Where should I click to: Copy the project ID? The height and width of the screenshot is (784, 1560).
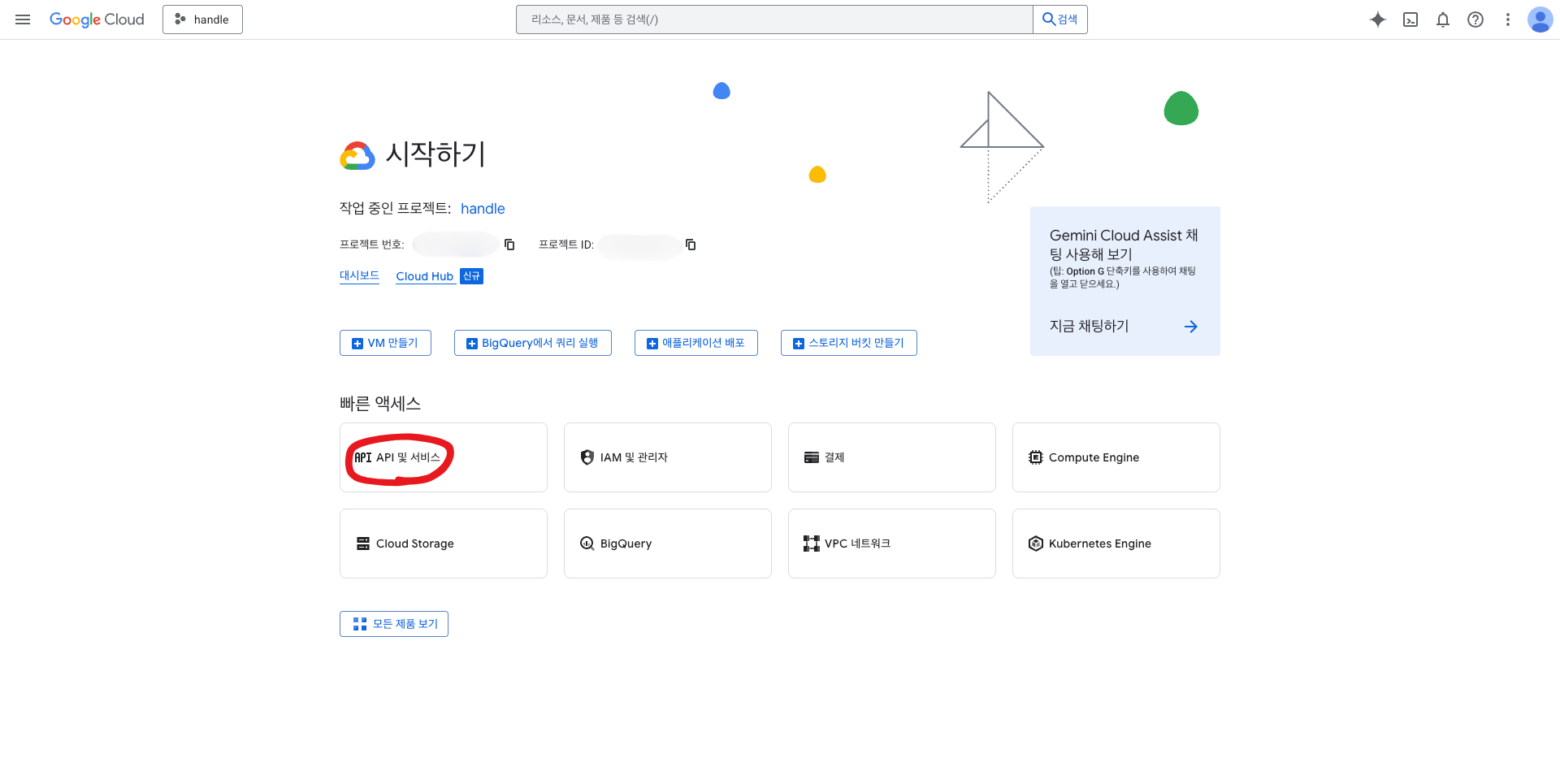point(690,245)
